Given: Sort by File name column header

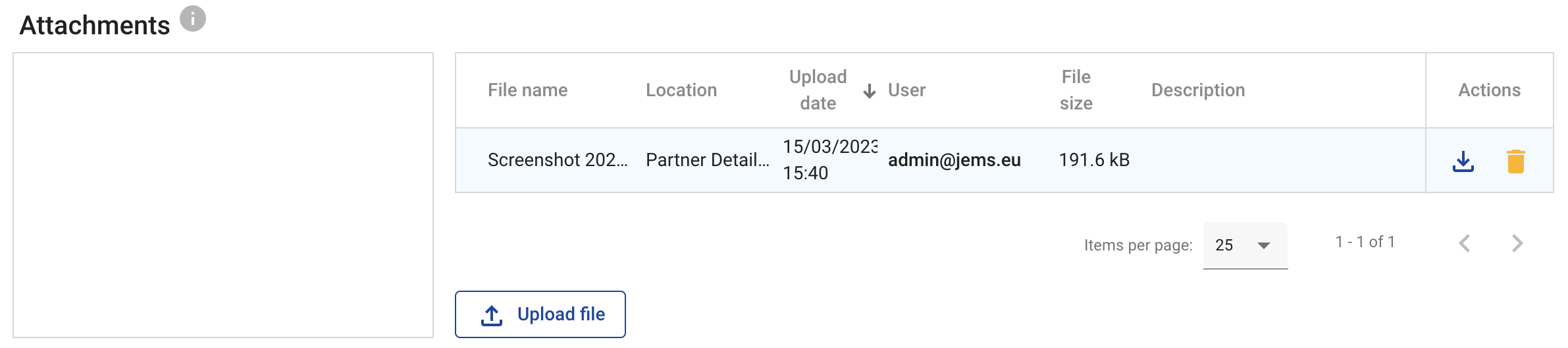Looking at the screenshot, I should coord(527,90).
